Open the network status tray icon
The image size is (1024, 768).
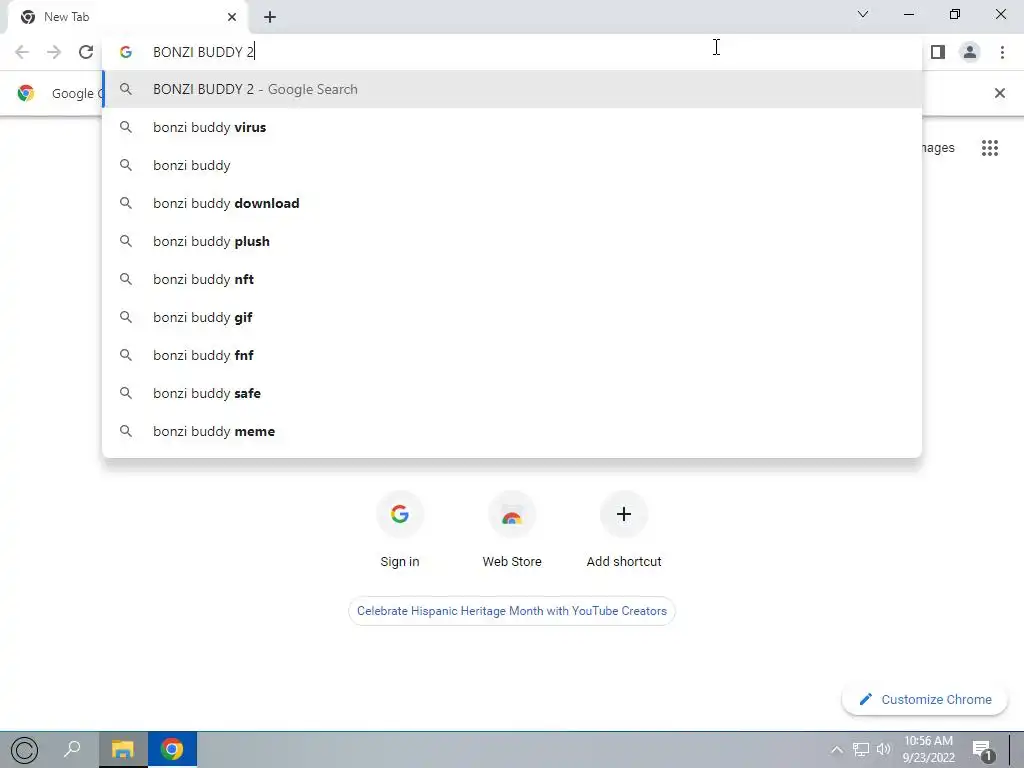[x=861, y=750]
